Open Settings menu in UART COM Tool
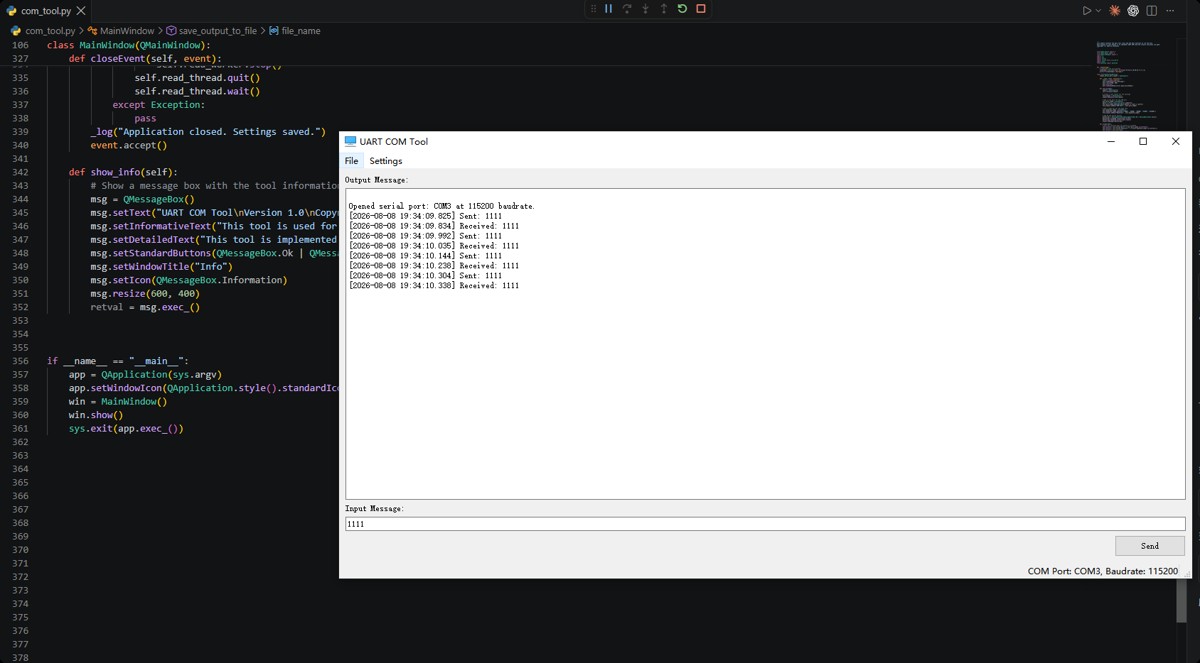 click(386, 161)
